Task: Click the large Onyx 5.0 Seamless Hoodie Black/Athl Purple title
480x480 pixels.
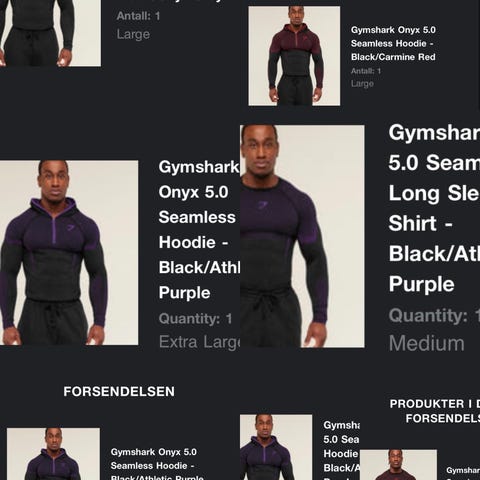Action: coord(199,230)
